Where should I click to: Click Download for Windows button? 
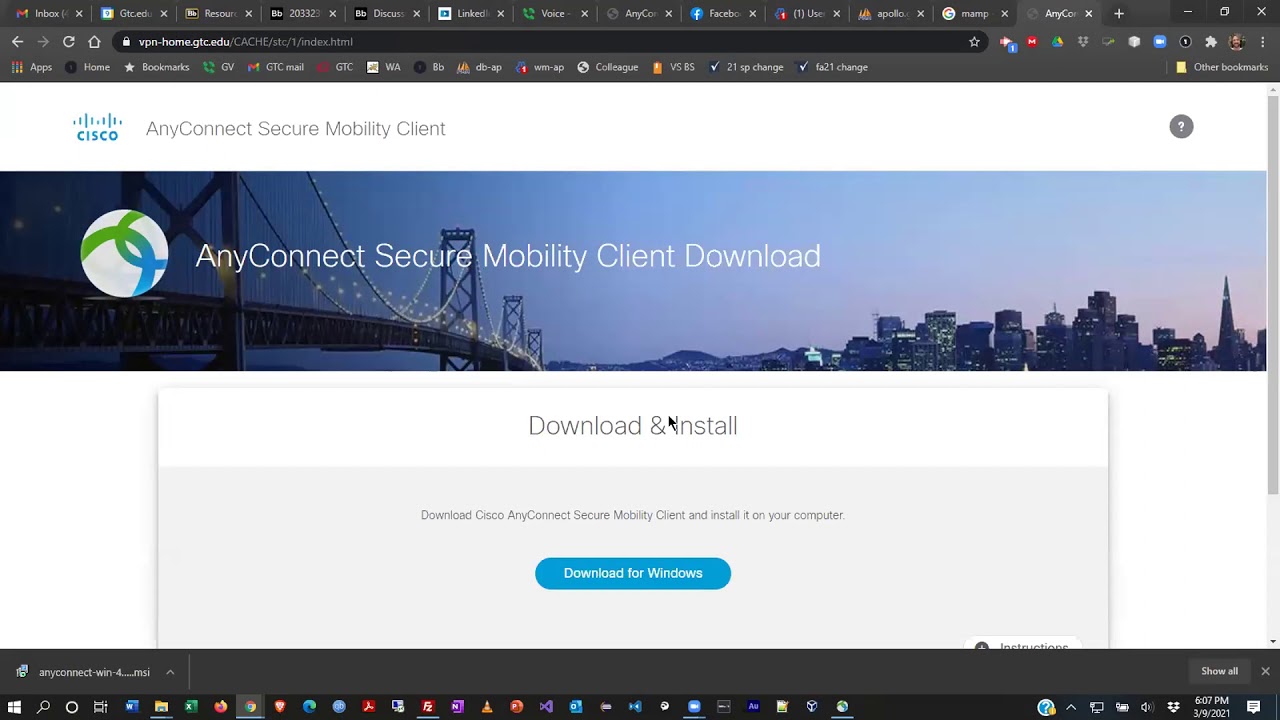click(633, 573)
